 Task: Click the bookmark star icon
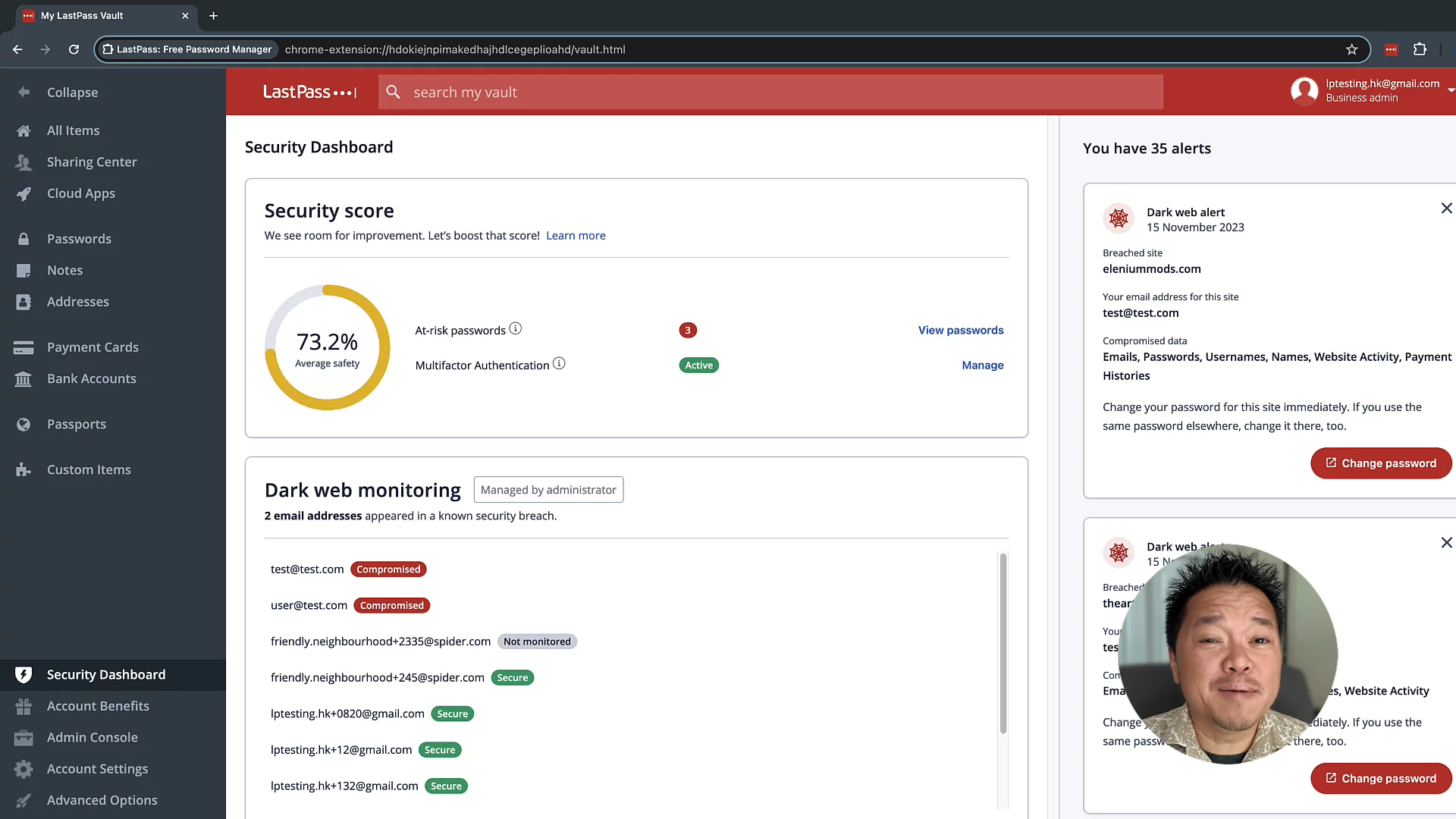point(1351,49)
